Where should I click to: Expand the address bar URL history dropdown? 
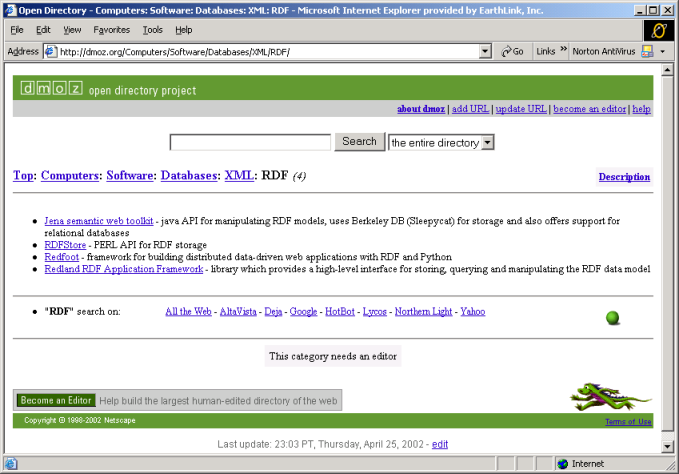[485, 51]
